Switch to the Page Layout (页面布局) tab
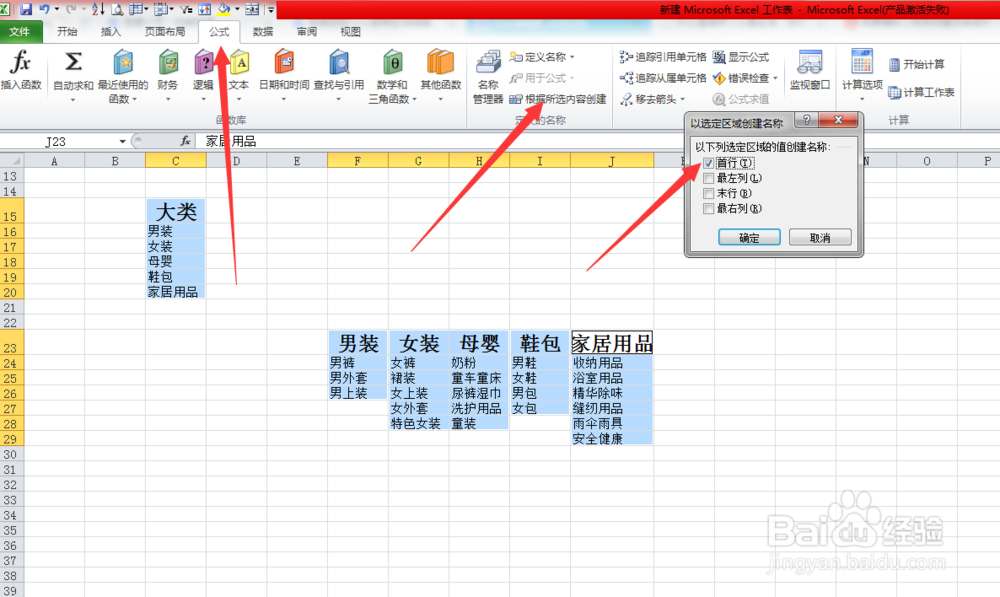This screenshot has width=1000, height=597. coord(165,31)
